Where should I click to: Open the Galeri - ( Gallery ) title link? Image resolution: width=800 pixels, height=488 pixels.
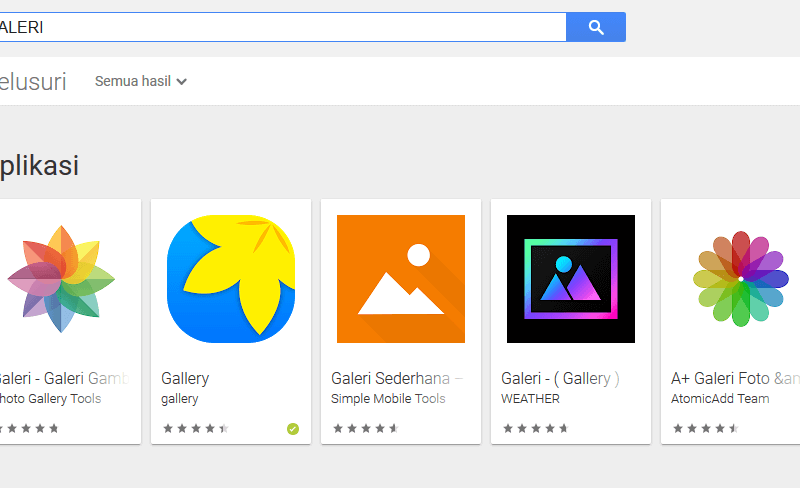point(560,378)
